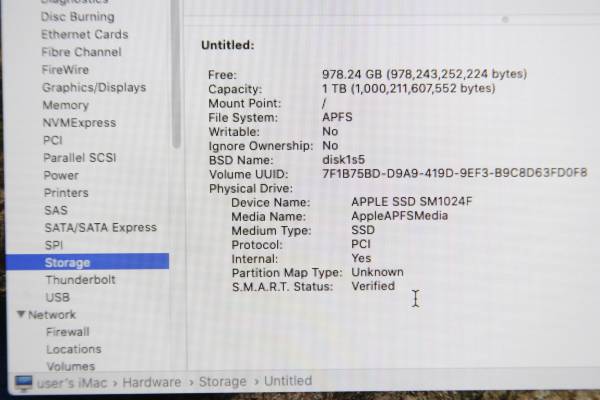Open SATA/SATA Express category
This screenshot has height=400, width=600.
pos(101,228)
